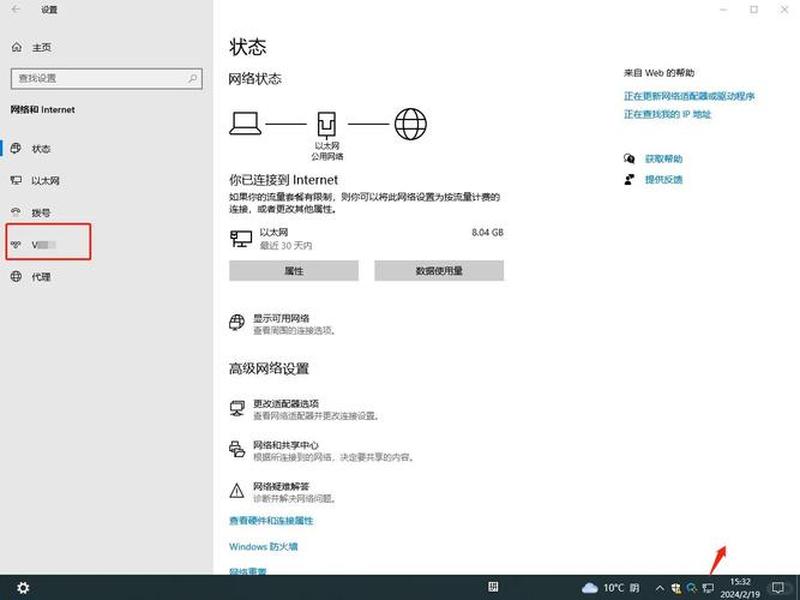The height and width of the screenshot is (600, 800).
Task: Click the Ethernet adapter icon in the network diagram
Action: pyautogui.click(x=327, y=124)
